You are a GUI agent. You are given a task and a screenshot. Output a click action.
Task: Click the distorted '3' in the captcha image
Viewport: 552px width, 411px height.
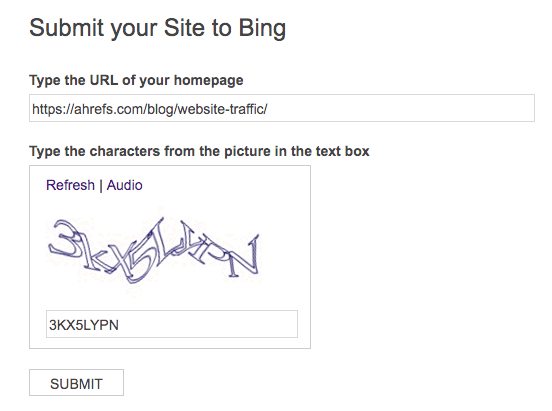pos(65,238)
